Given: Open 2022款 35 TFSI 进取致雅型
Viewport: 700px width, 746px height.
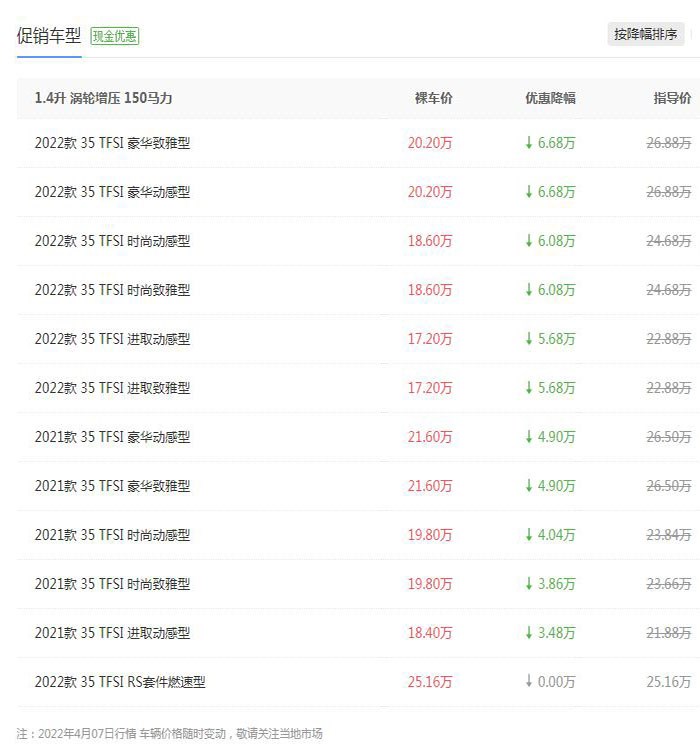Looking at the screenshot, I should 112,388.
